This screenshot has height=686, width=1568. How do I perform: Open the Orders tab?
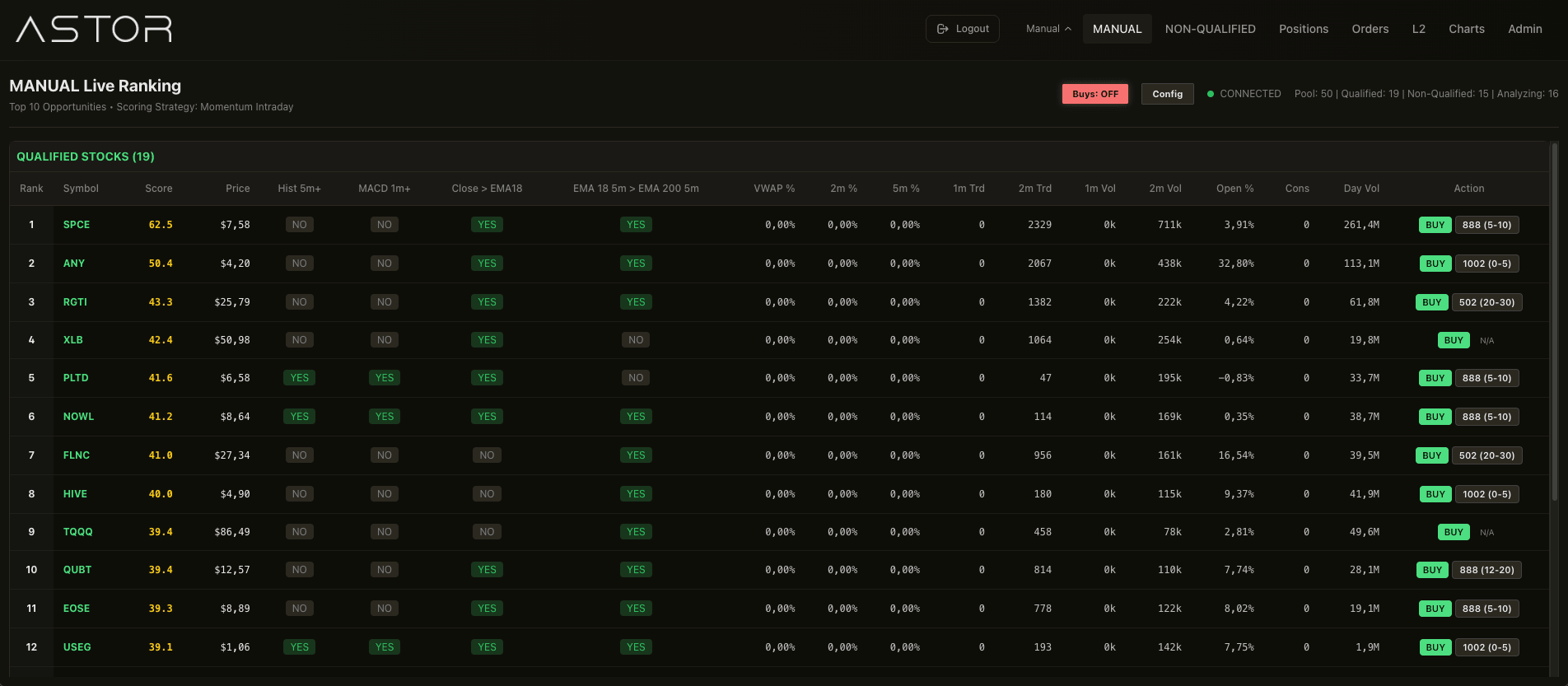(1370, 29)
